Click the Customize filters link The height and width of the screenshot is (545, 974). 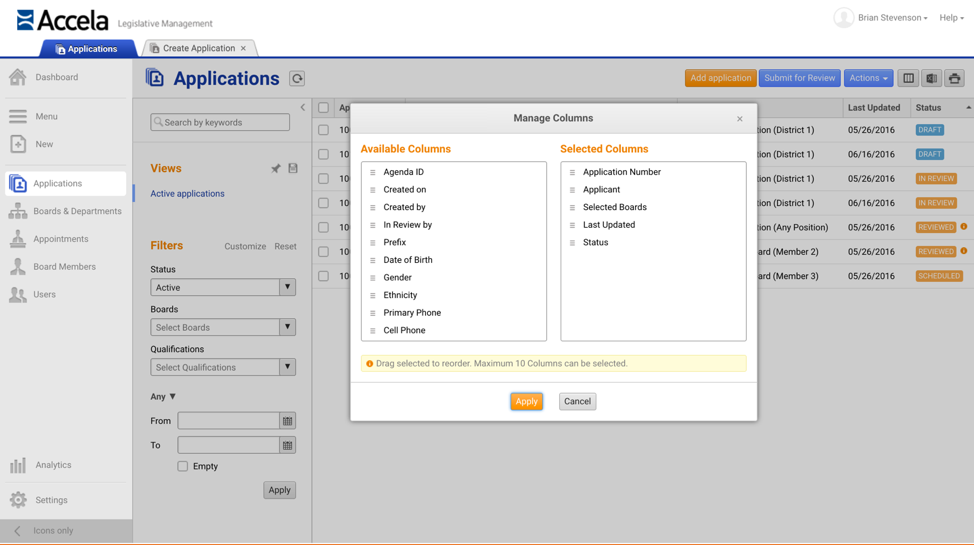tap(245, 246)
